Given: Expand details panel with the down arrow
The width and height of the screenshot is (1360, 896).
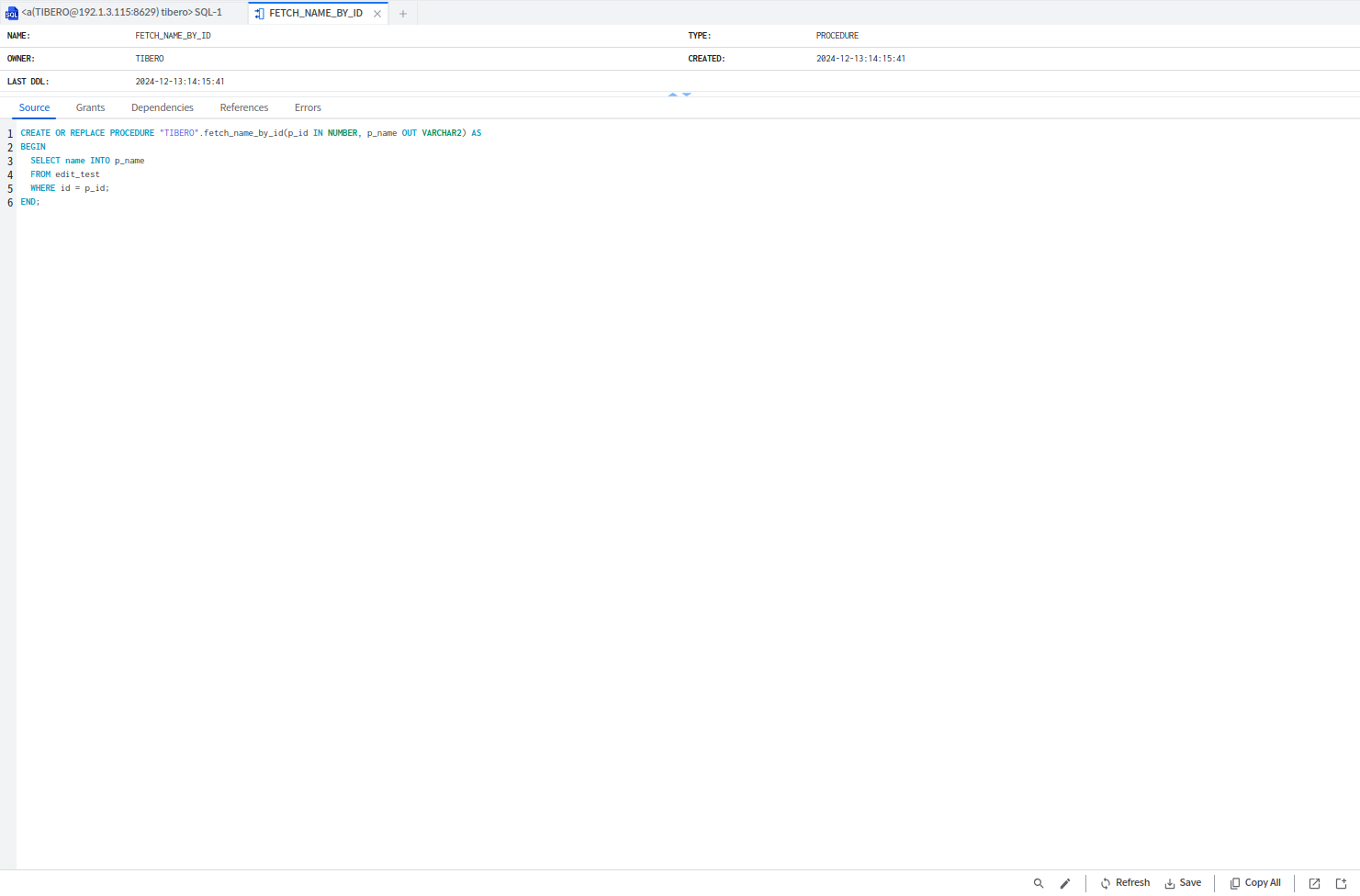Looking at the screenshot, I should (687, 95).
